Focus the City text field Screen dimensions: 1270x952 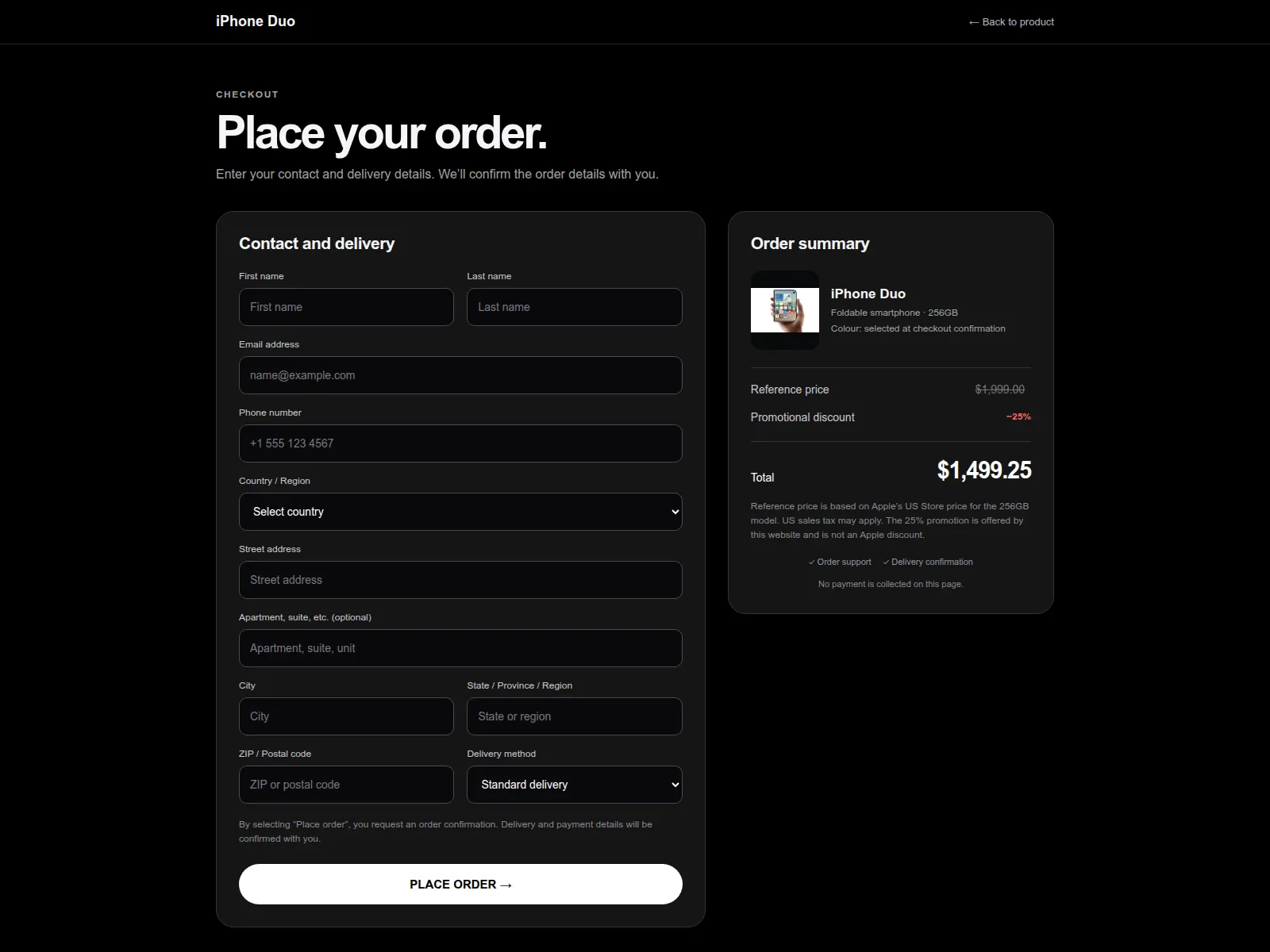click(346, 716)
